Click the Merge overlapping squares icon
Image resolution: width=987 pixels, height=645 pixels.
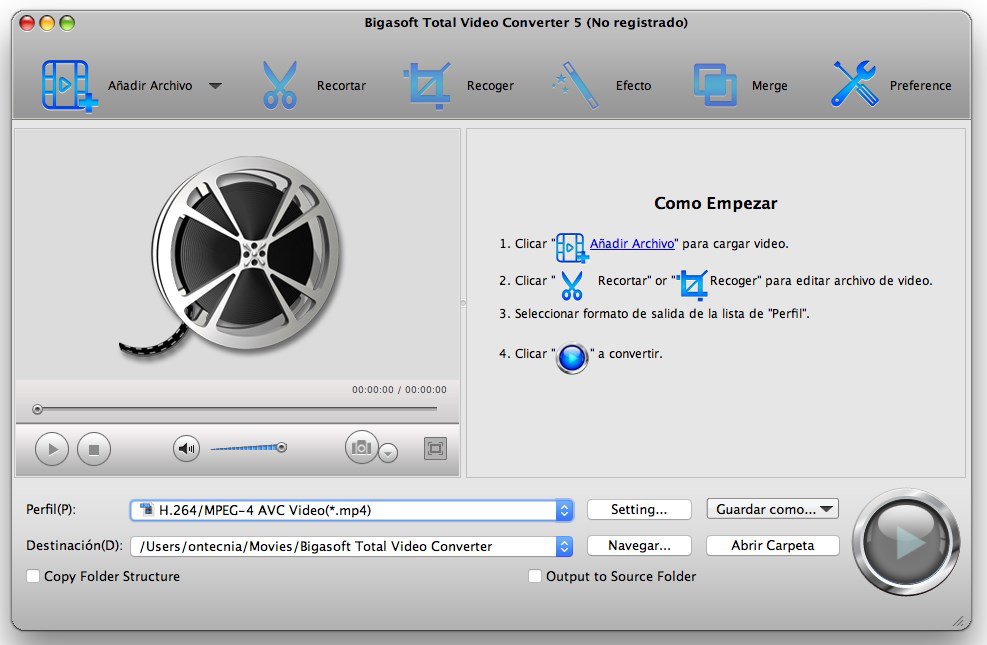coord(715,85)
